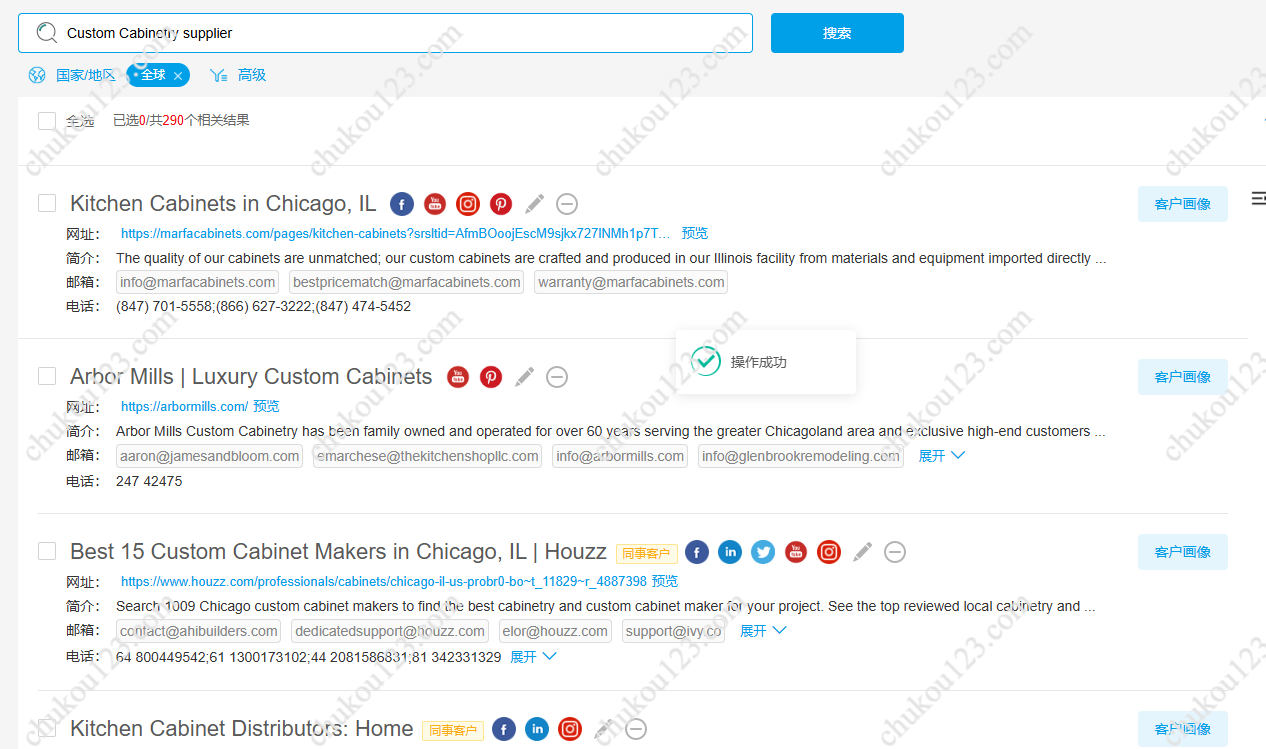Open the marfacabinets.com website link
Screen dimensions: 1266x749
[396, 233]
